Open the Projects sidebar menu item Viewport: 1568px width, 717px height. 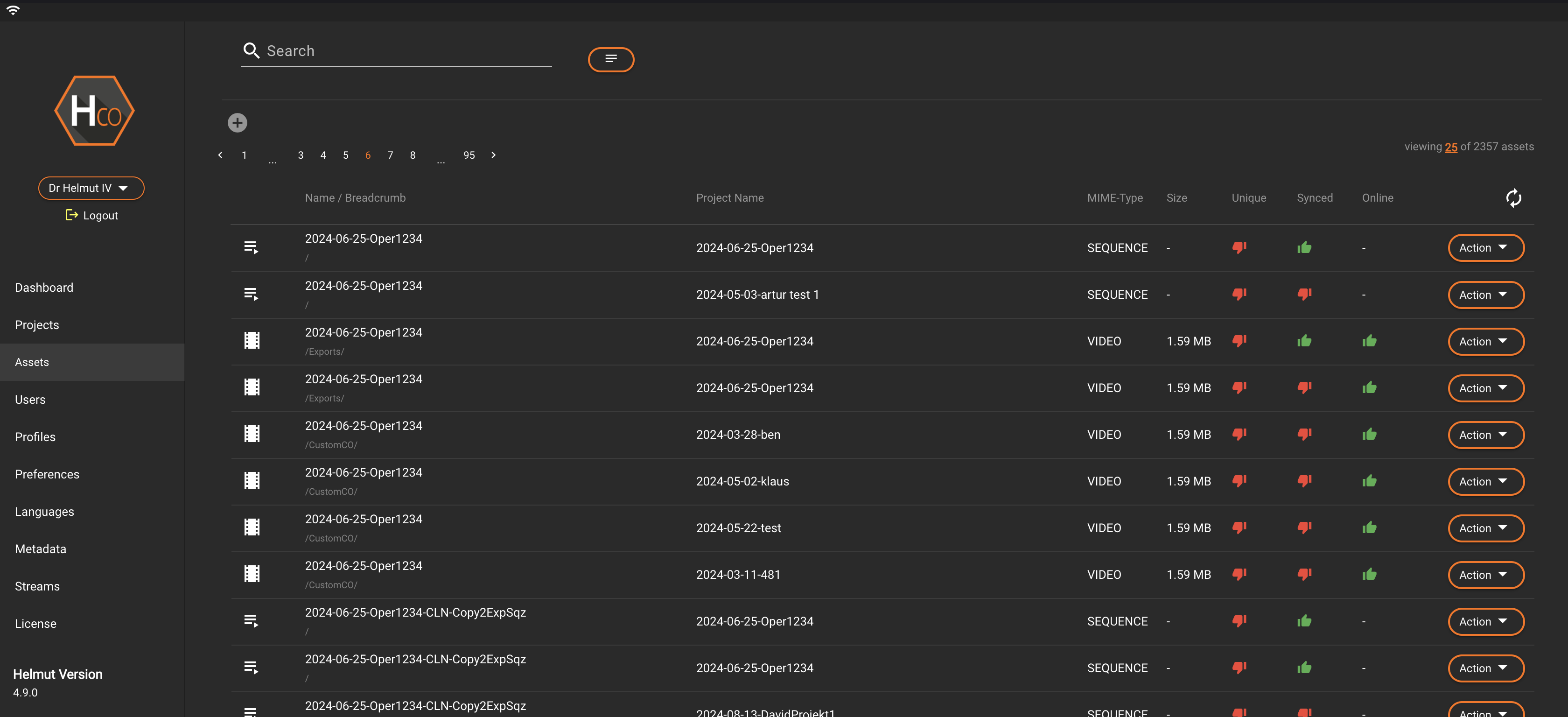coord(37,324)
